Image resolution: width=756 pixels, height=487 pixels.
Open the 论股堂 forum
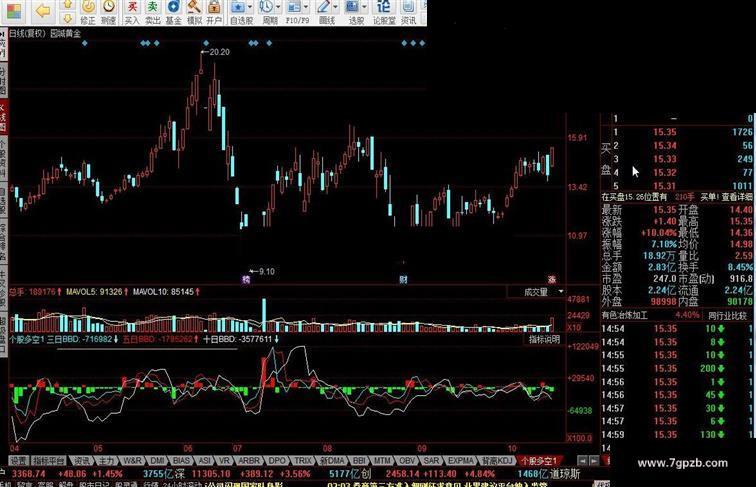384,13
